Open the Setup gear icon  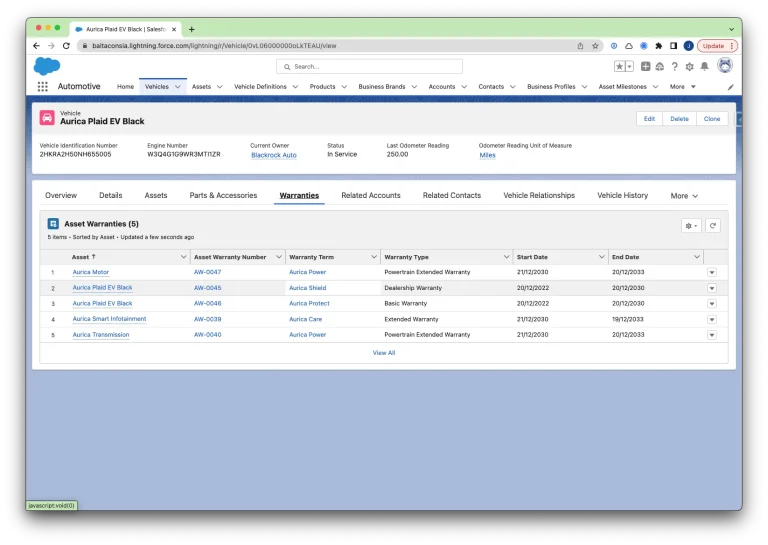689,66
